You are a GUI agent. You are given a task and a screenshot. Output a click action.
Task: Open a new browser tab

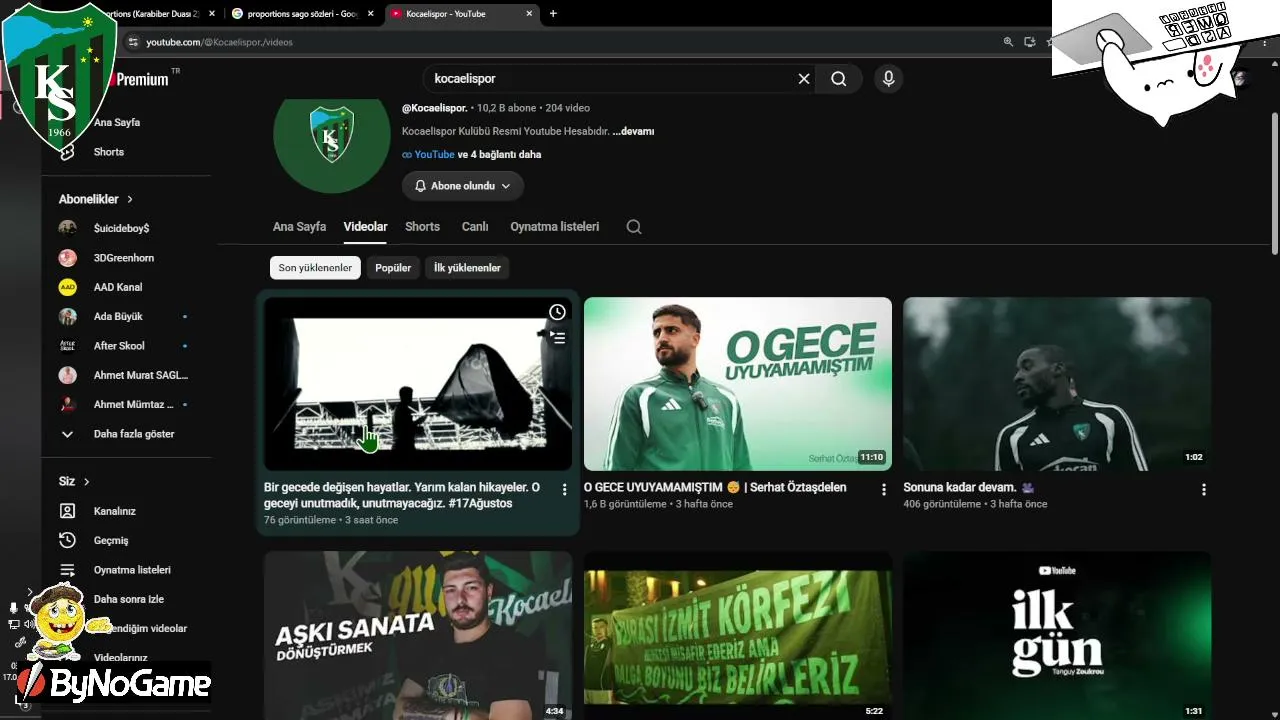[x=553, y=14]
